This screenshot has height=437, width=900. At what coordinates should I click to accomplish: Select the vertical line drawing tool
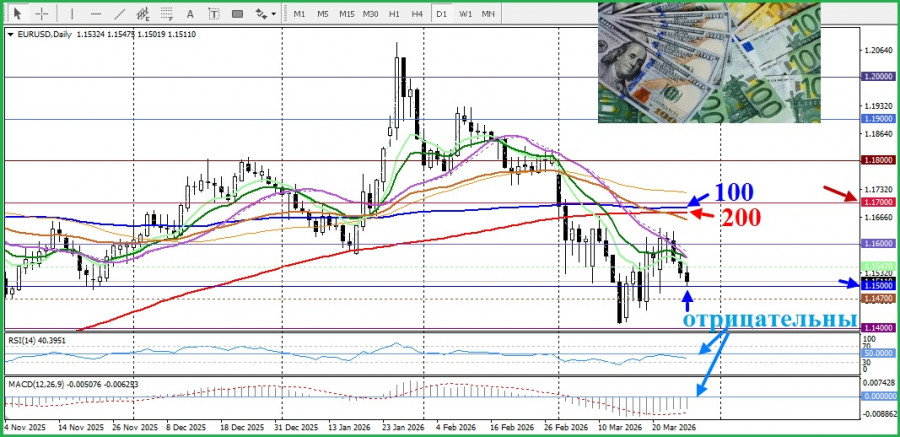[x=71, y=14]
